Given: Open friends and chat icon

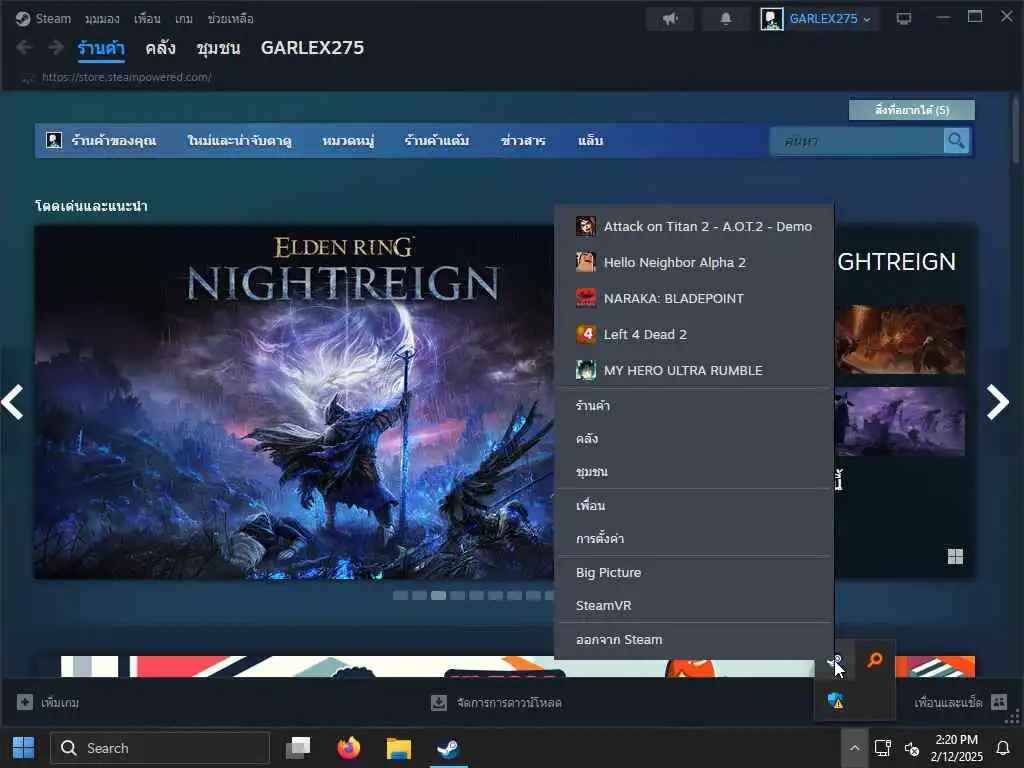Looking at the screenshot, I should click(x=999, y=702).
